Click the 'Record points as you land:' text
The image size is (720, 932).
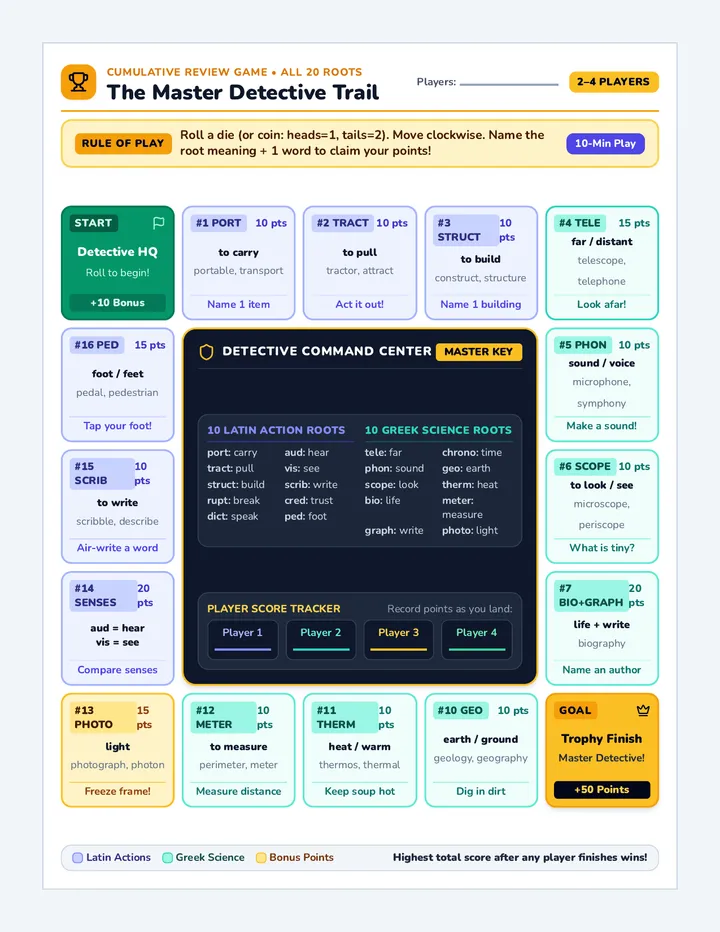tap(450, 609)
